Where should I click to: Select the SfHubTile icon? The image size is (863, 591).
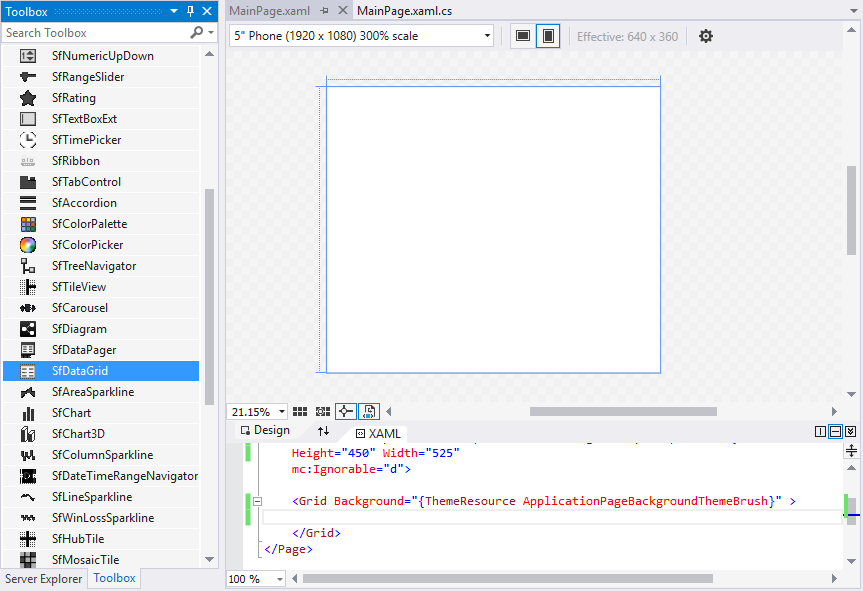pos(28,539)
